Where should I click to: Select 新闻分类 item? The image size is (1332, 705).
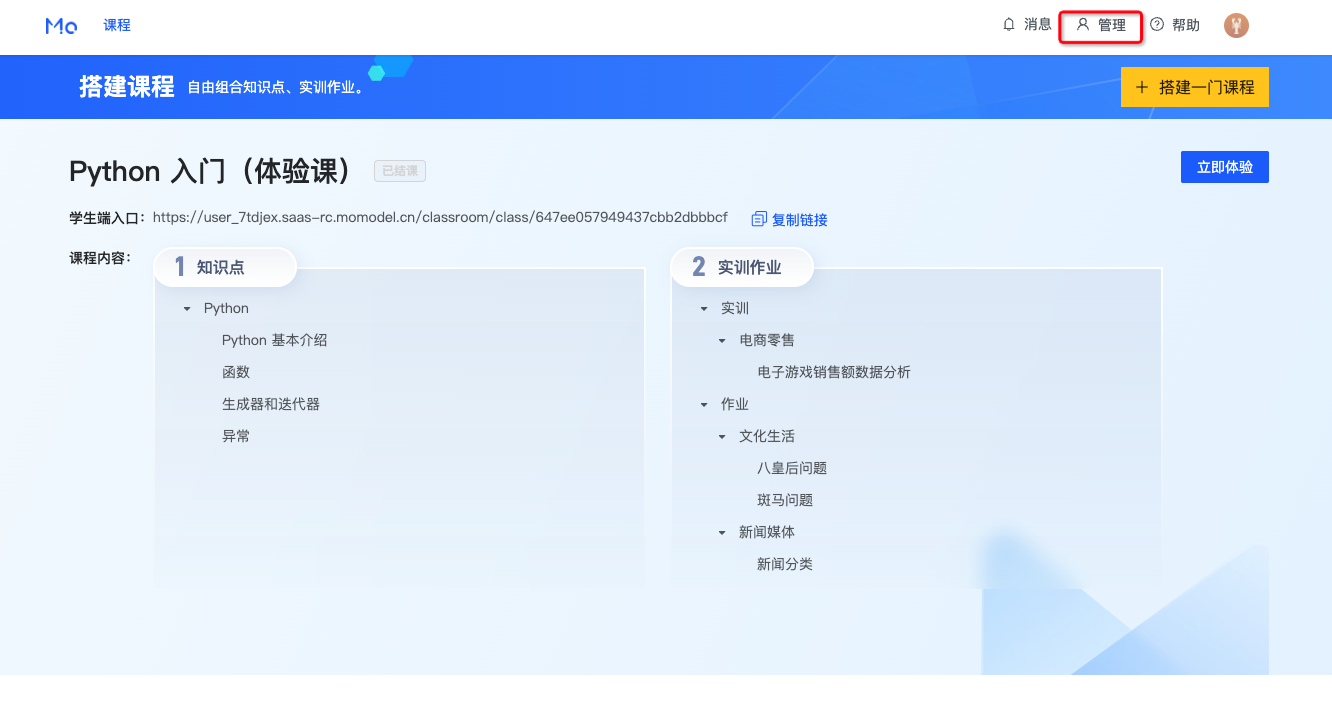coord(785,564)
